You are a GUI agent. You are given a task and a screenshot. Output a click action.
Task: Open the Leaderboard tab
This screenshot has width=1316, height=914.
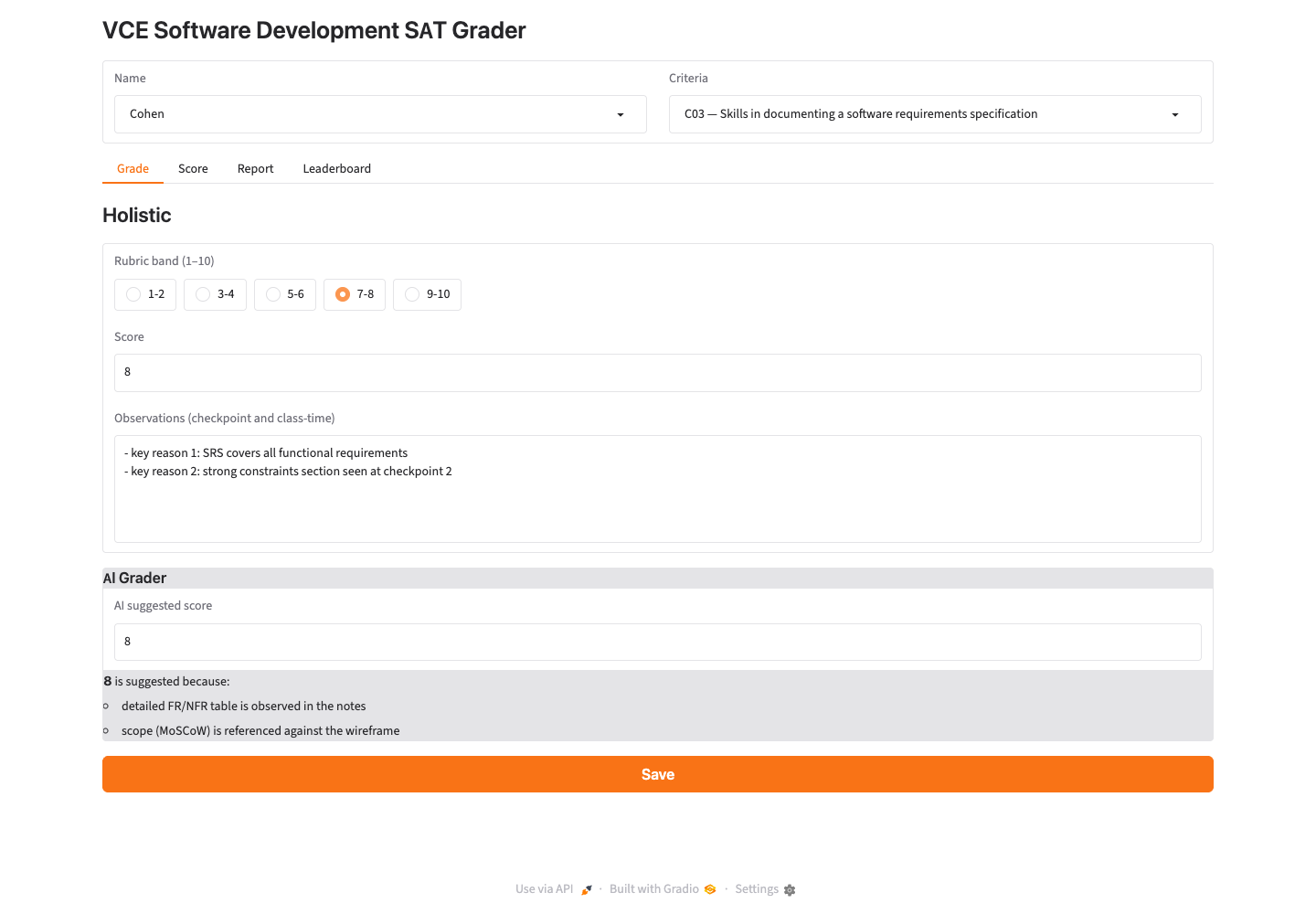pos(337,169)
